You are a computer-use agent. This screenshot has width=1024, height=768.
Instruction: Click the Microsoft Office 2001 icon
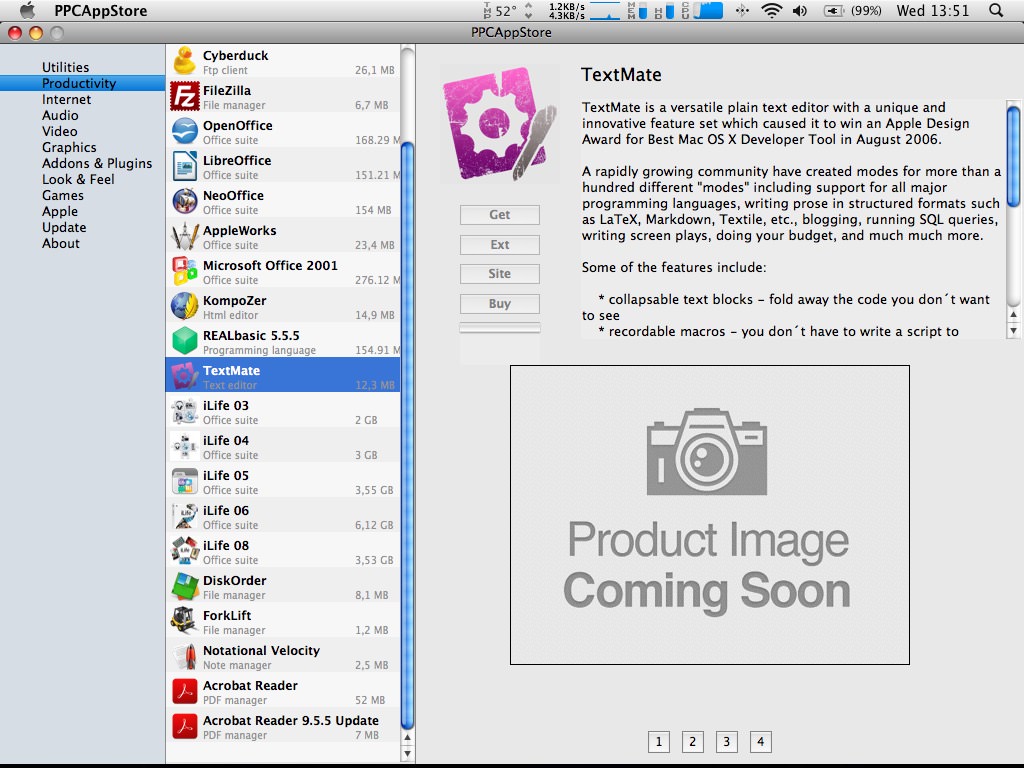[x=185, y=271]
